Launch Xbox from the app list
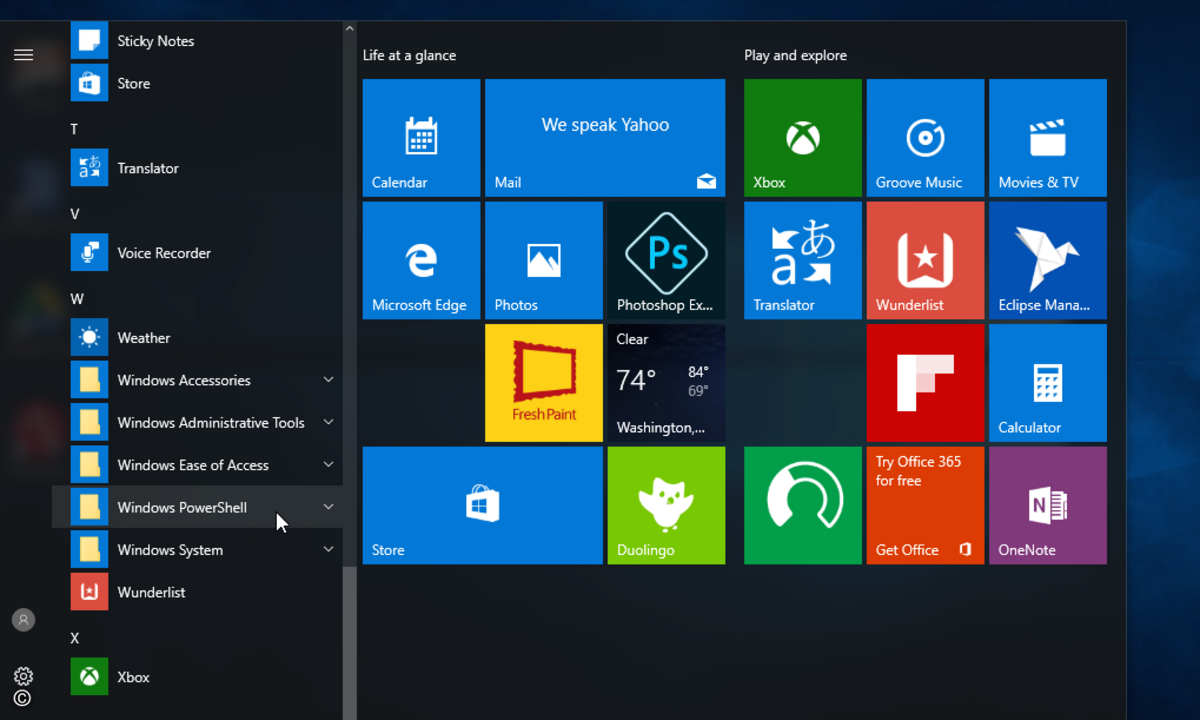 (x=197, y=677)
